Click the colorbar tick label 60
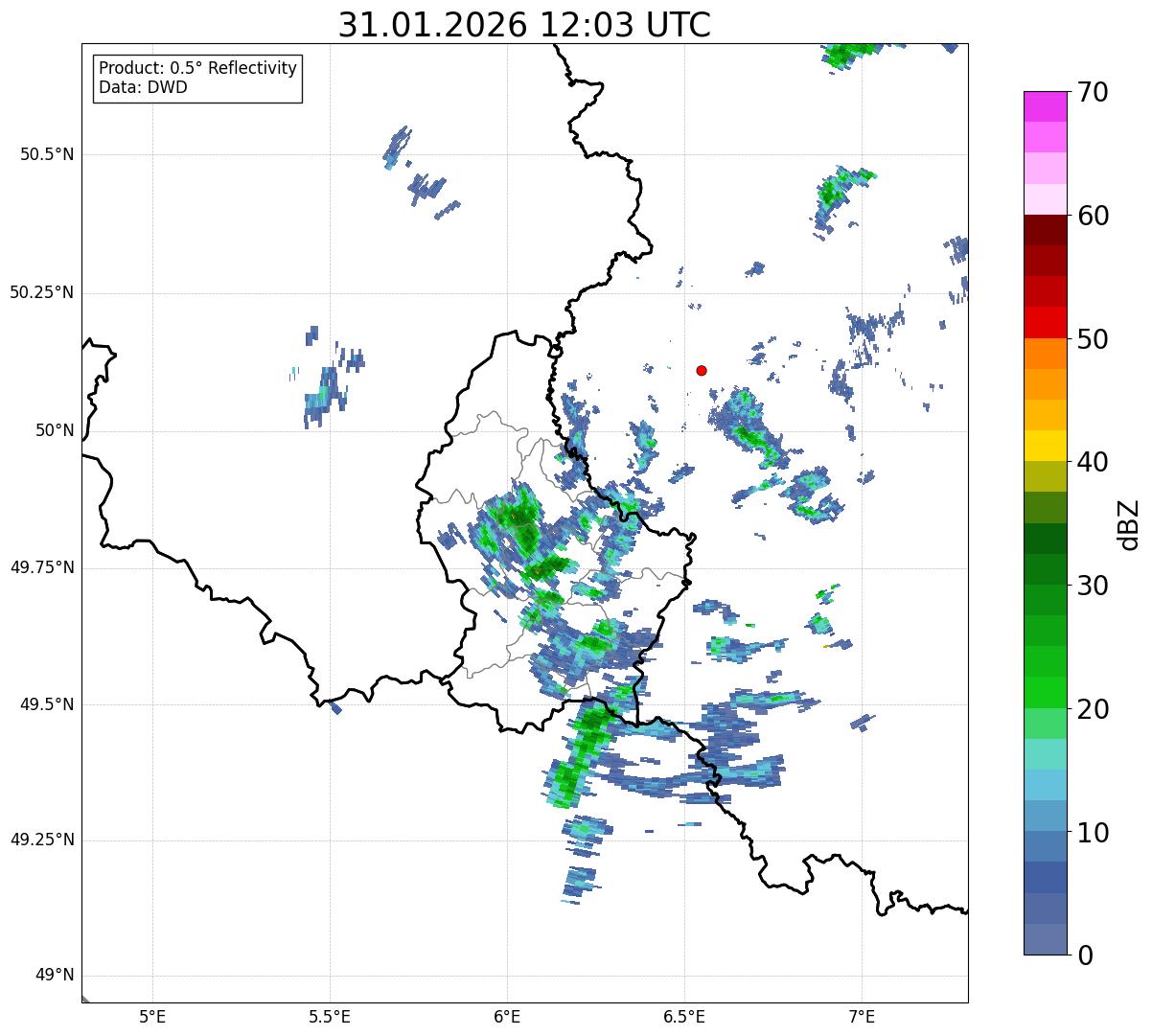 [x=1093, y=217]
